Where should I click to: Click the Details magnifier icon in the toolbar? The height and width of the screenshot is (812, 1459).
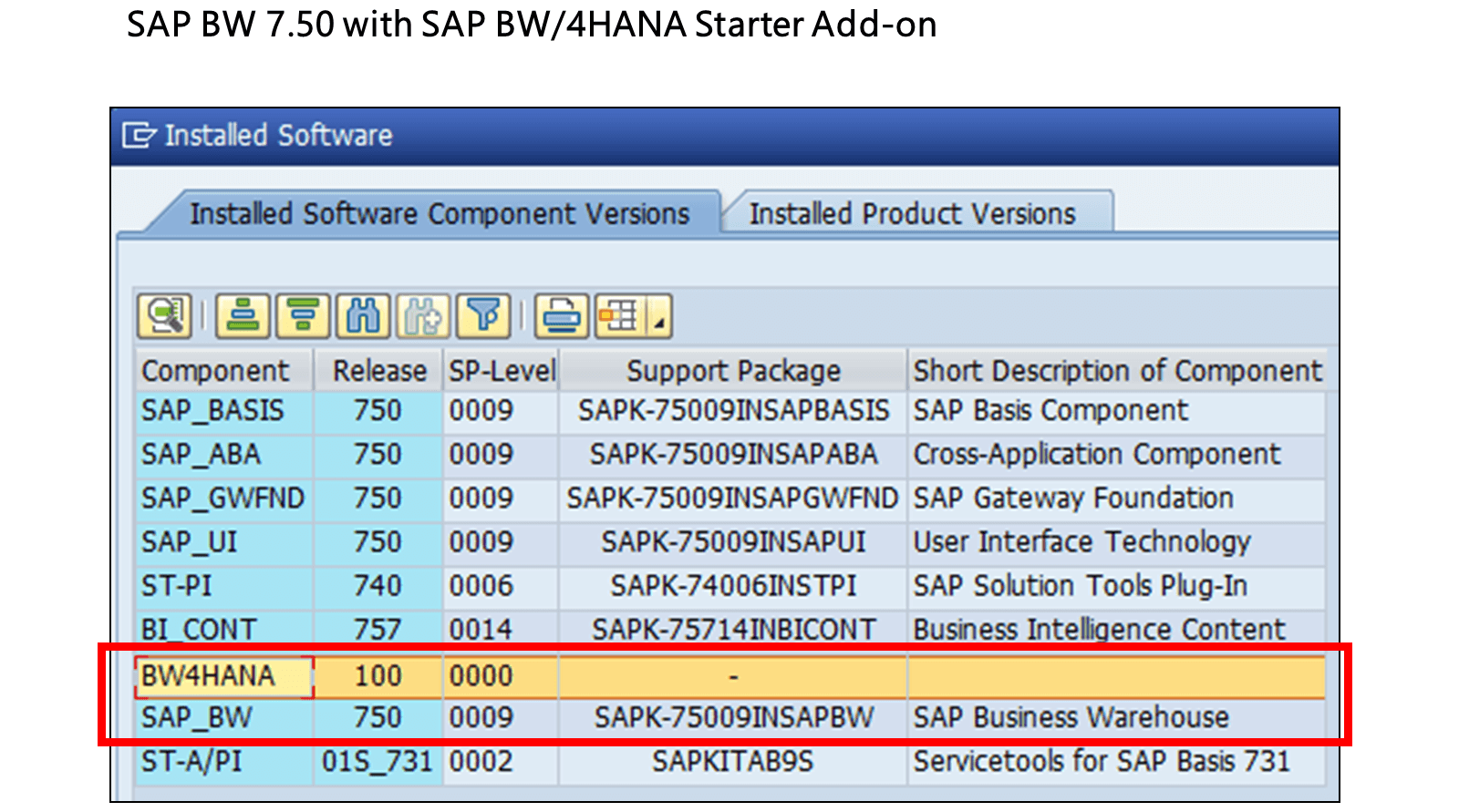pos(164,316)
